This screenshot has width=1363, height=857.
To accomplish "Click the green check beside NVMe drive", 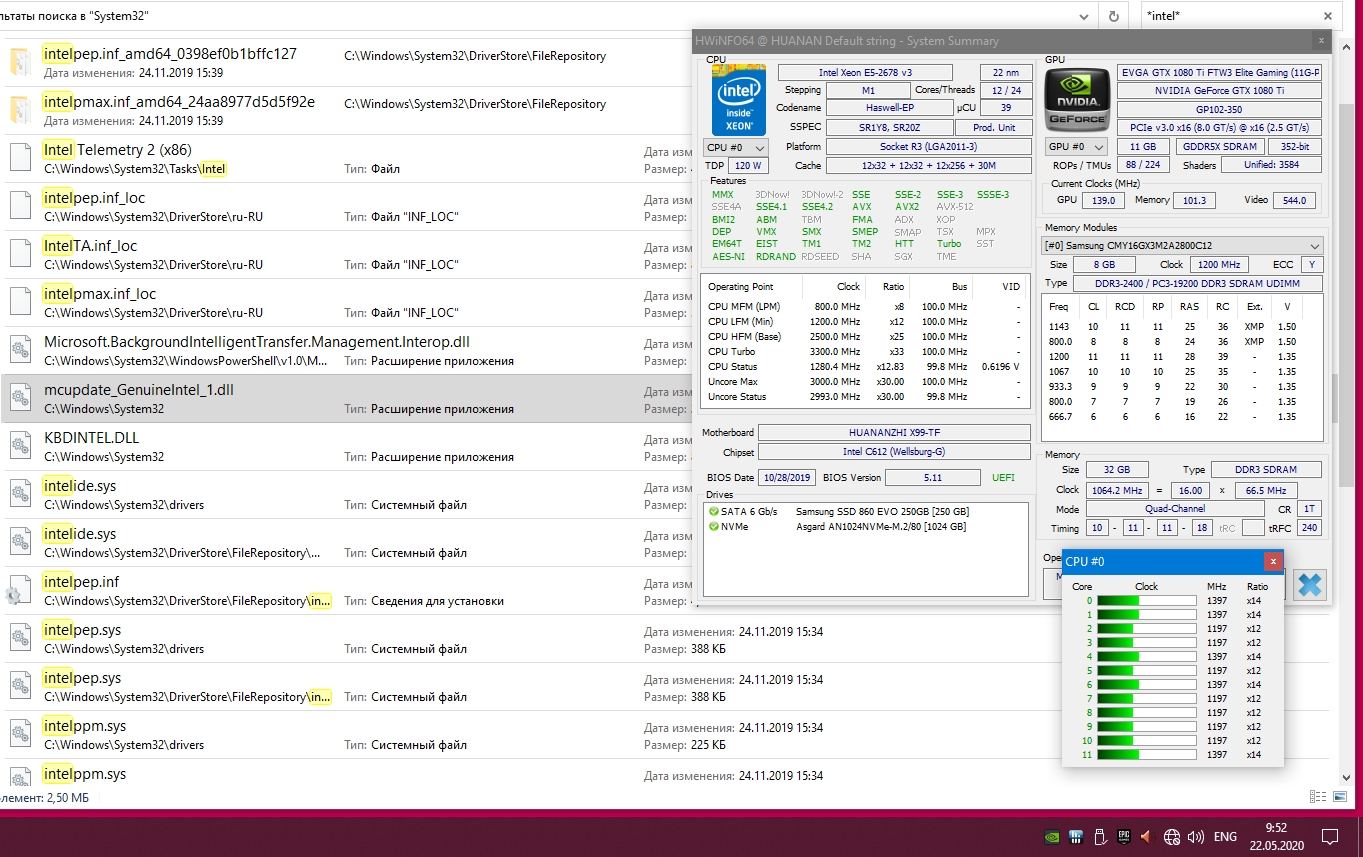I will point(714,527).
